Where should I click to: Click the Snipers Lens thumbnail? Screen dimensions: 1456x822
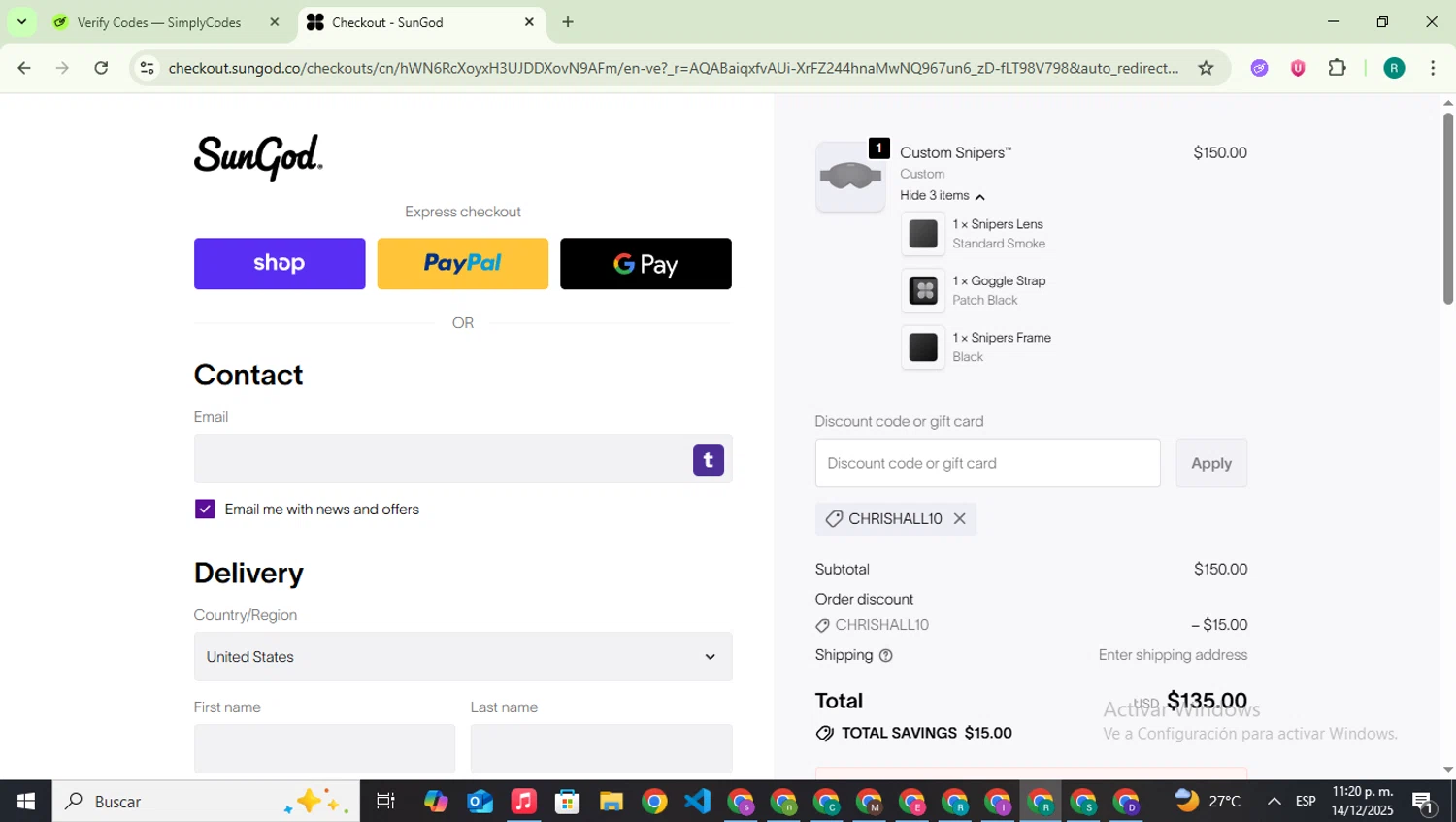pyautogui.click(x=923, y=234)
